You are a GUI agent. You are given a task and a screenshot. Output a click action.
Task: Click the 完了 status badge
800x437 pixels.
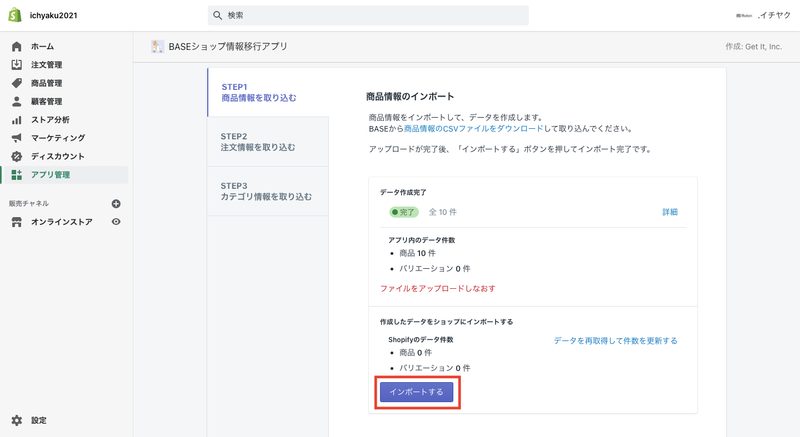click(404, 212)
